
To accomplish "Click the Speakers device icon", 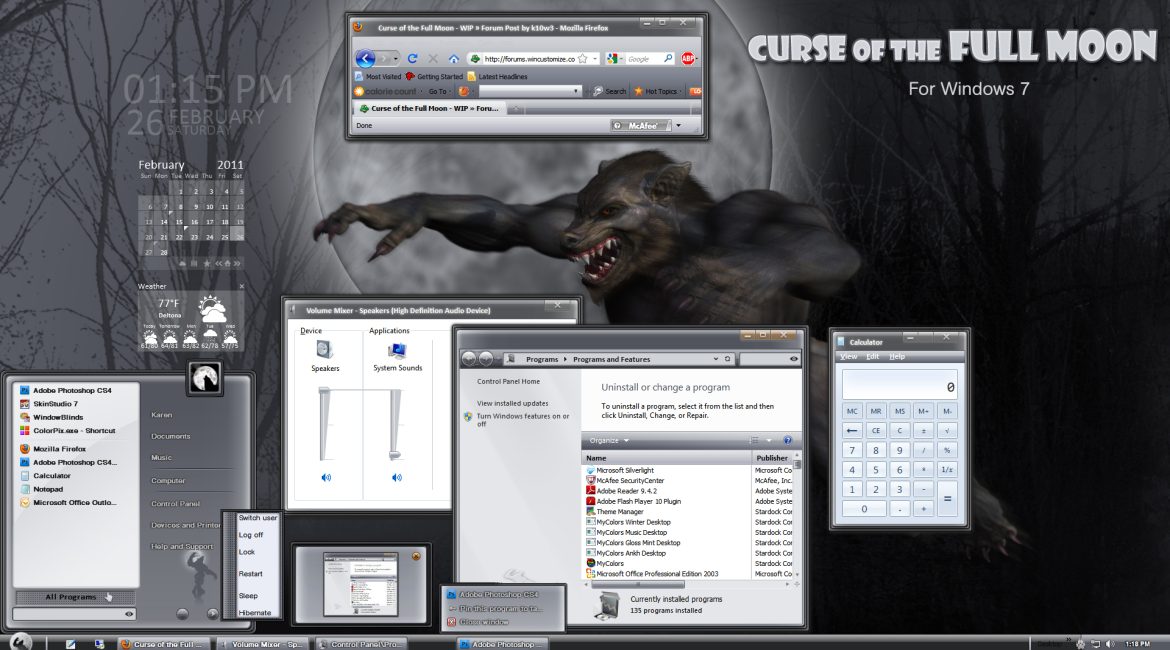I will 325,349.
